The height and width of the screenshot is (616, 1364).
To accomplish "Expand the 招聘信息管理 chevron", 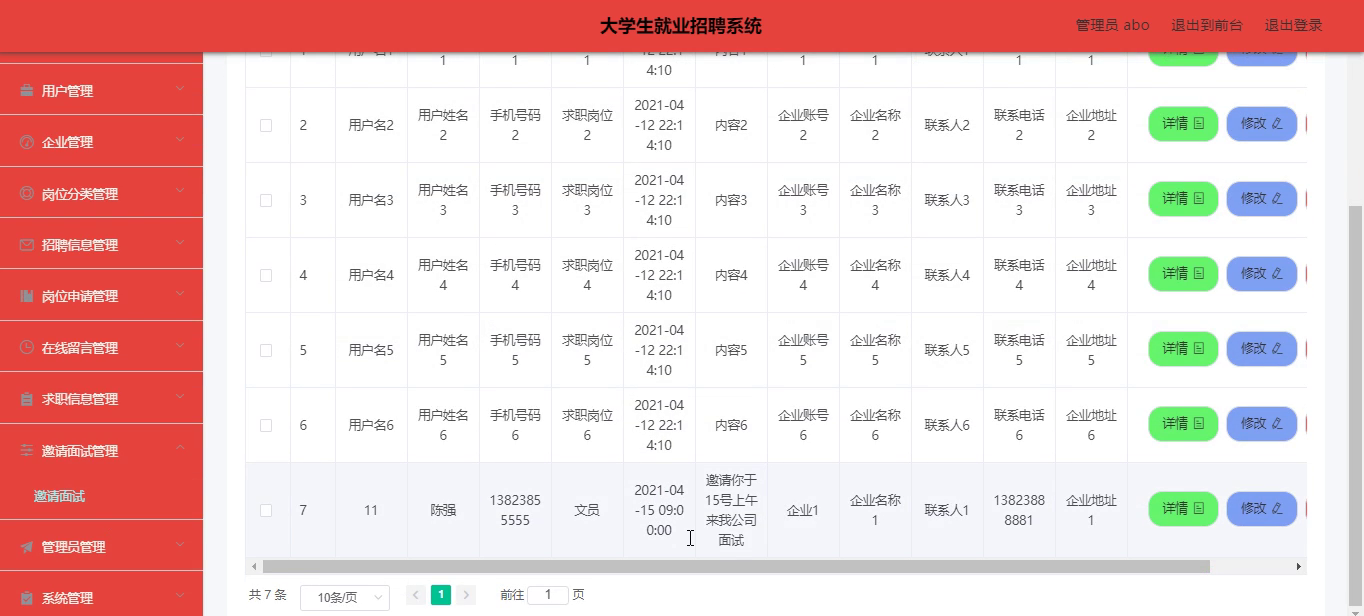I will [x=180, y=244].
